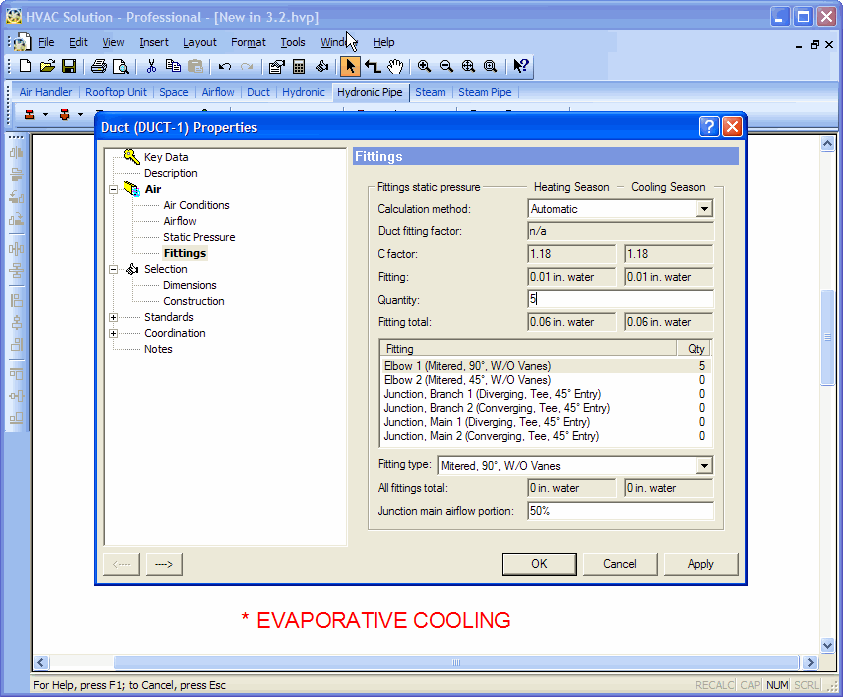Click the Undo arrow icon
The width and height of the screenshot is (843, 697).
tap(225, 66)
